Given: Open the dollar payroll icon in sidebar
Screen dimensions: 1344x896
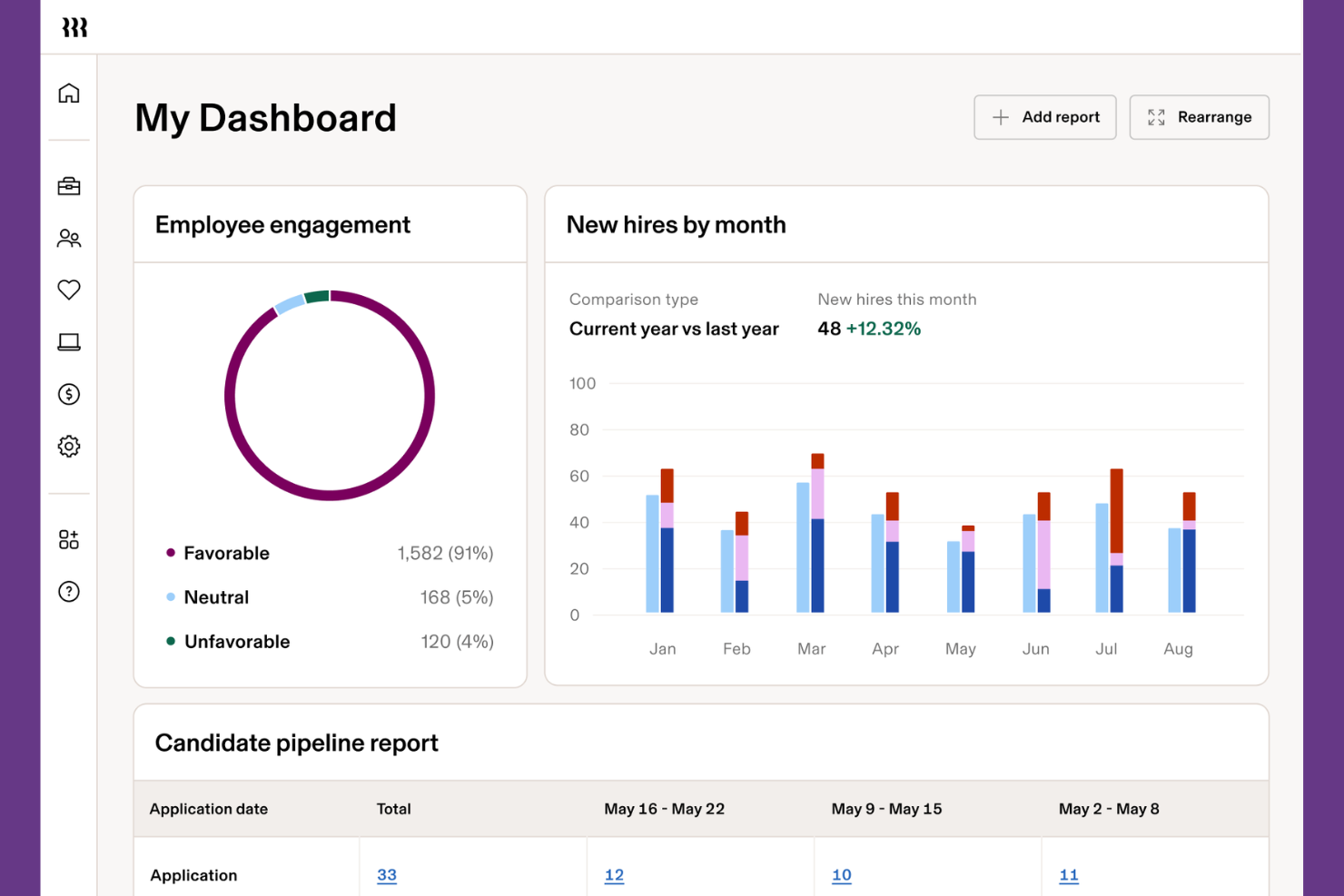Looking at the screenshot, I should click(69, 394).
